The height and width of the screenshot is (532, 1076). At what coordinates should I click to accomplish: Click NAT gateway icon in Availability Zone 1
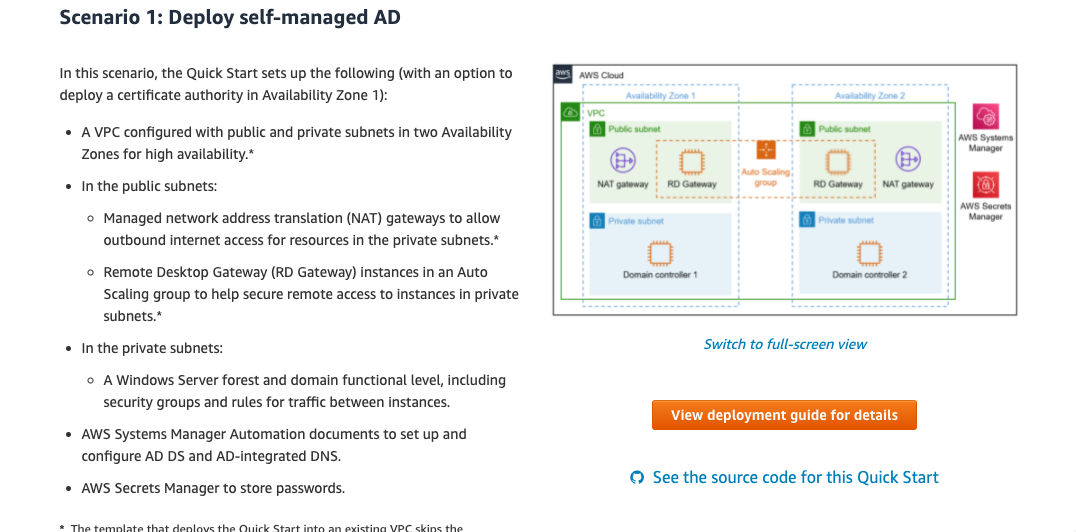(622, 161)
